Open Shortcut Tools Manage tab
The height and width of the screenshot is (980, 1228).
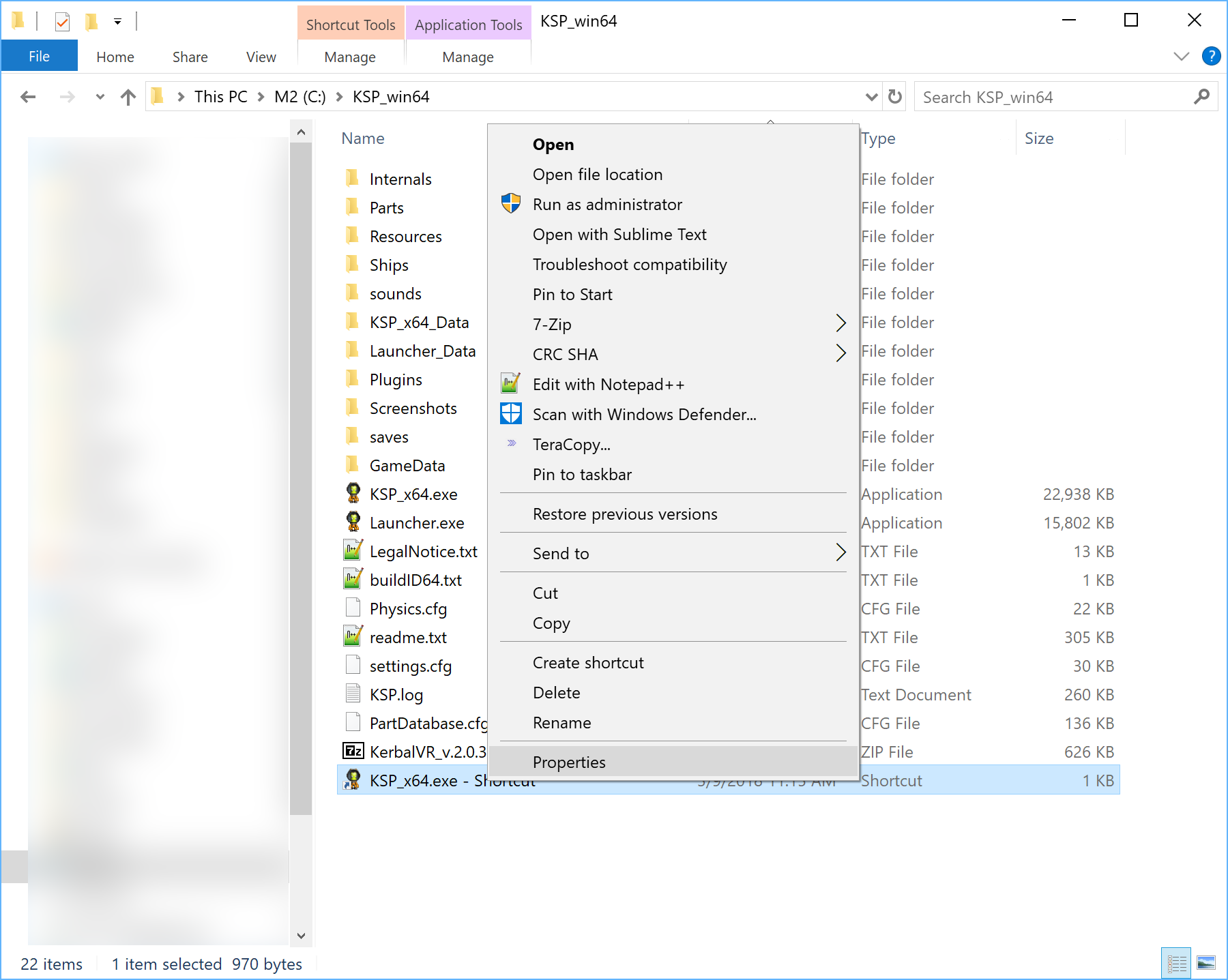coord(350,57)
